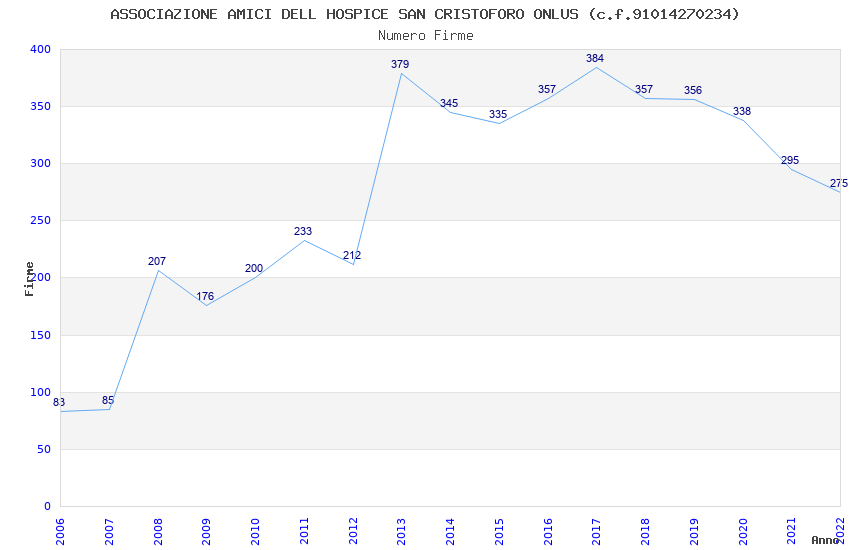850x550 pixels.
Task: Click the x-axis title Anno
Action: click(x=825, y=540)
